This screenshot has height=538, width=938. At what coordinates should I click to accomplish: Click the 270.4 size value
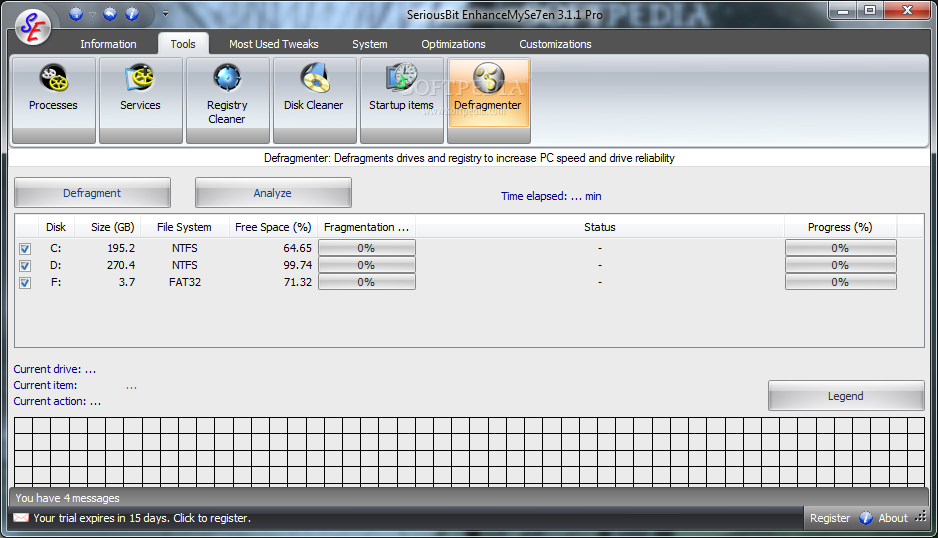click(x=121, y=265)
